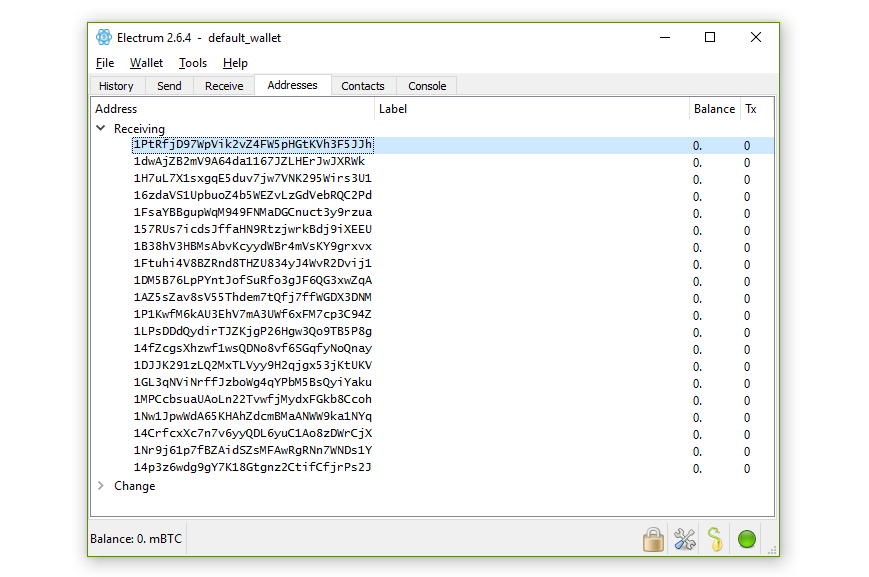
Task: Select address 1MPCcbsuaUAoLn22TvwfjMydxFGkb8Ccoh
Action: (x=253, y=400)
